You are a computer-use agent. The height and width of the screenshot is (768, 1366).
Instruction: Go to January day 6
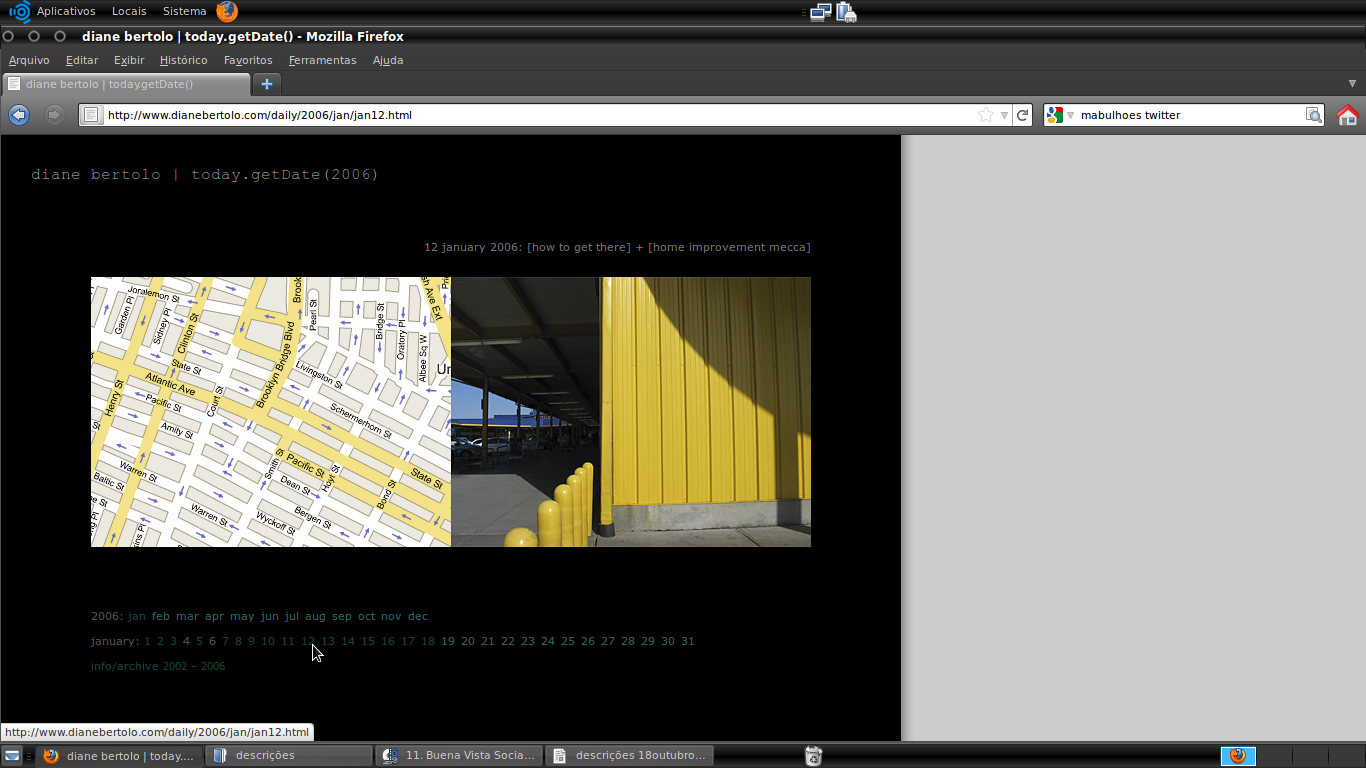click(212, 641)
